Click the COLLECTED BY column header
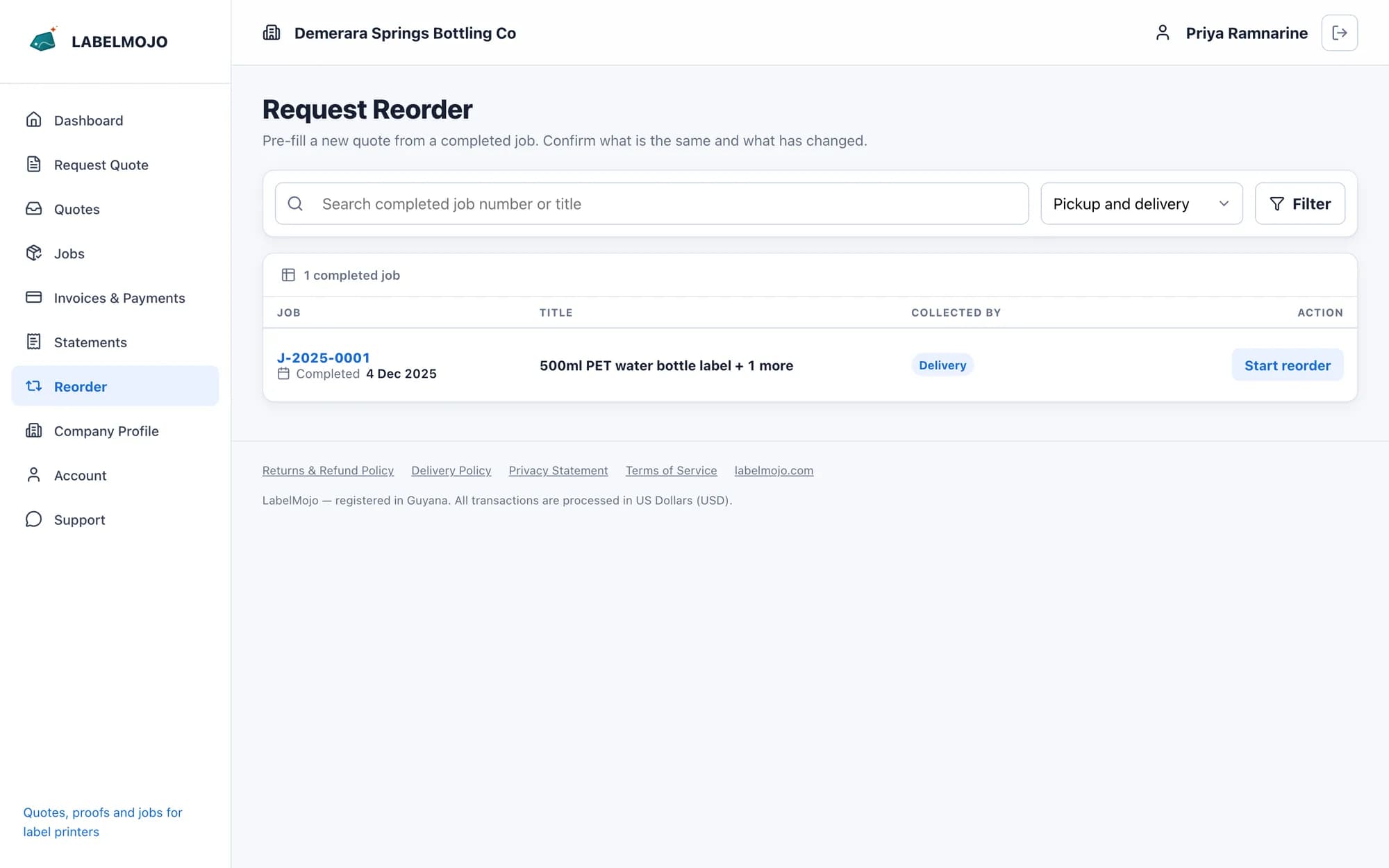 click(x=956, y=312)
